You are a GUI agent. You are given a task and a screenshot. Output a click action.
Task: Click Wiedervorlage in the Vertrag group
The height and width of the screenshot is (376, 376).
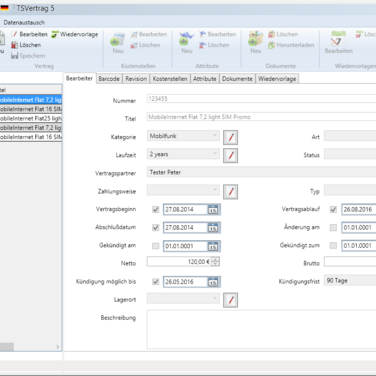click(75, 34)
